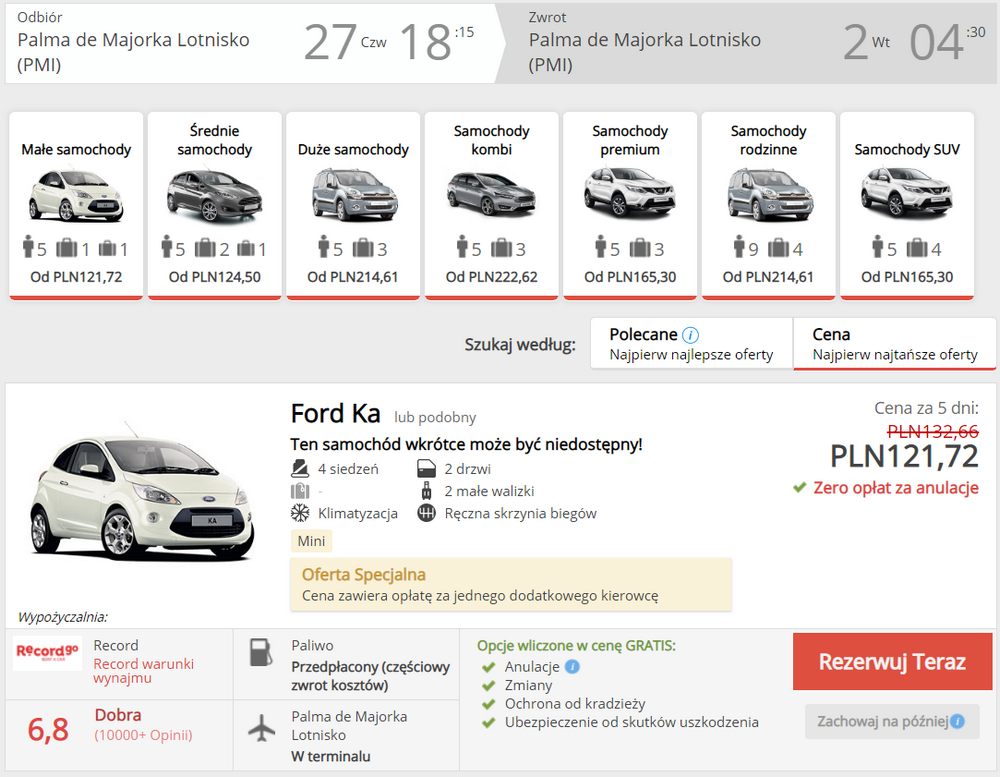Click the luggage icon in Samochody SUV card
Screen dimensions: 1000x777
(x=917, y=247)
